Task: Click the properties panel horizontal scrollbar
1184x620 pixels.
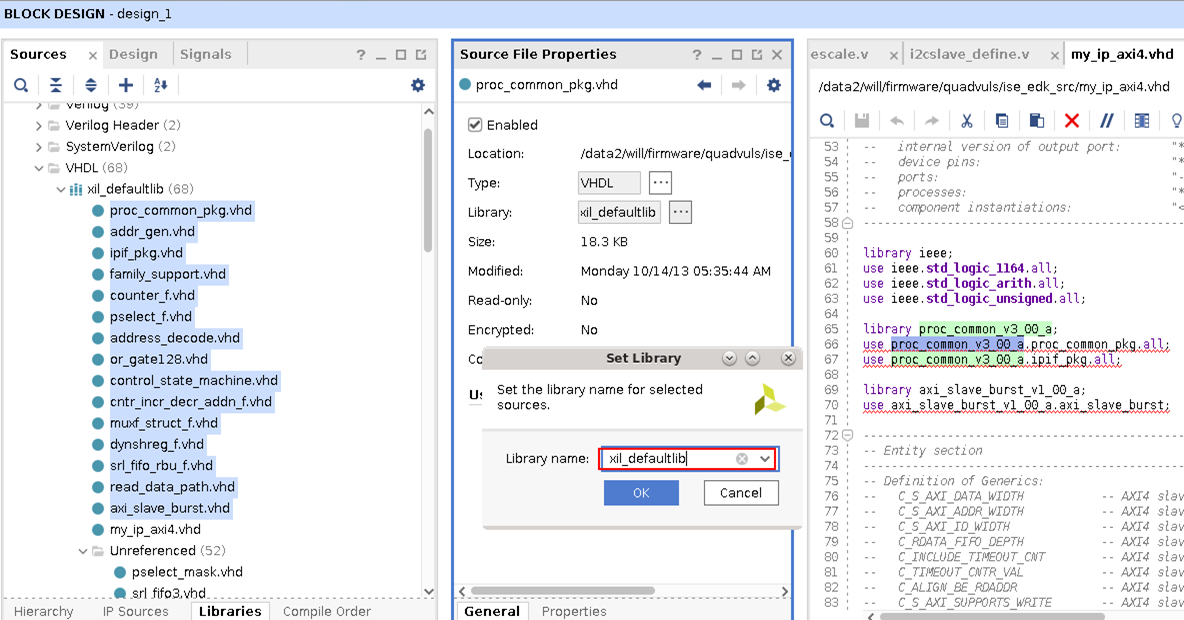Action: pyautogui.click(x=563, y=591)
